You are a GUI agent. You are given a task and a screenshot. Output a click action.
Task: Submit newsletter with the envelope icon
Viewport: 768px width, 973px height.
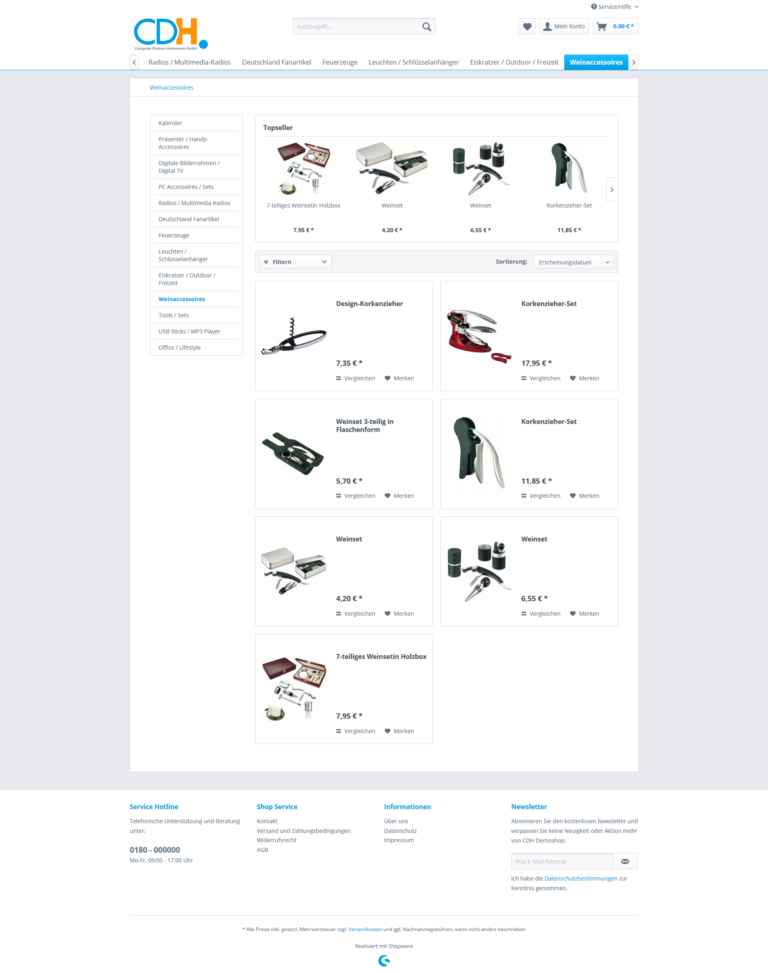click(x=625, y=861)
